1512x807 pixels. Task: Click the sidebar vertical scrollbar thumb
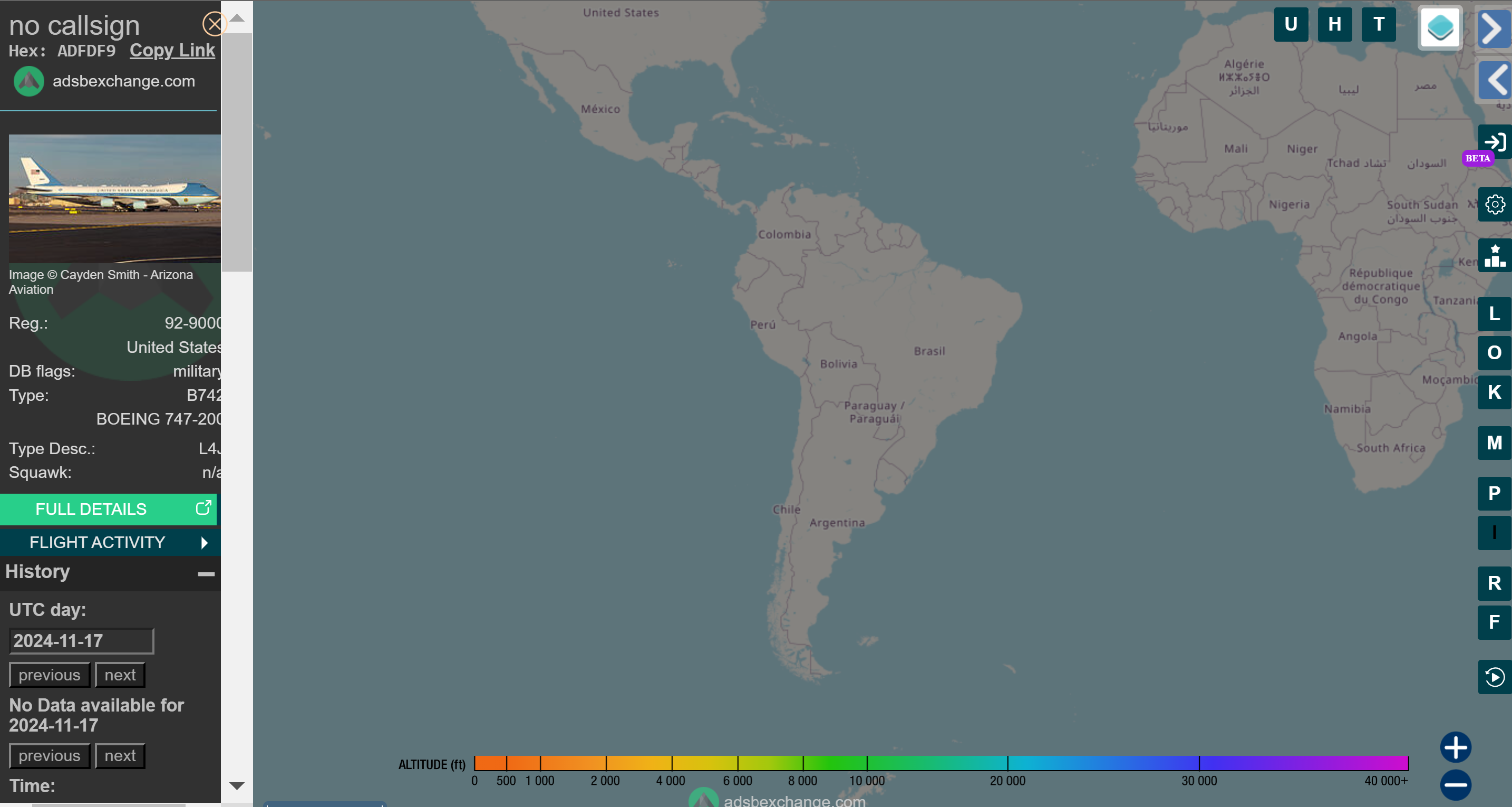tap(237, 153)
